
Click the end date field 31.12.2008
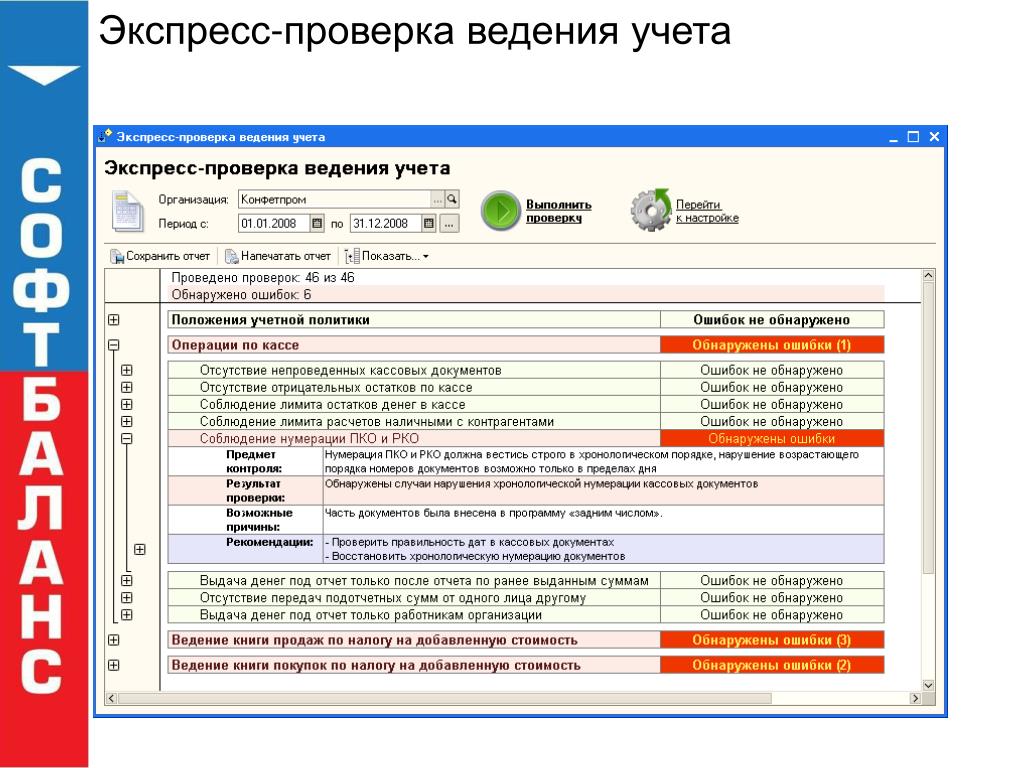pyautogui.click(x=386, y=223)
